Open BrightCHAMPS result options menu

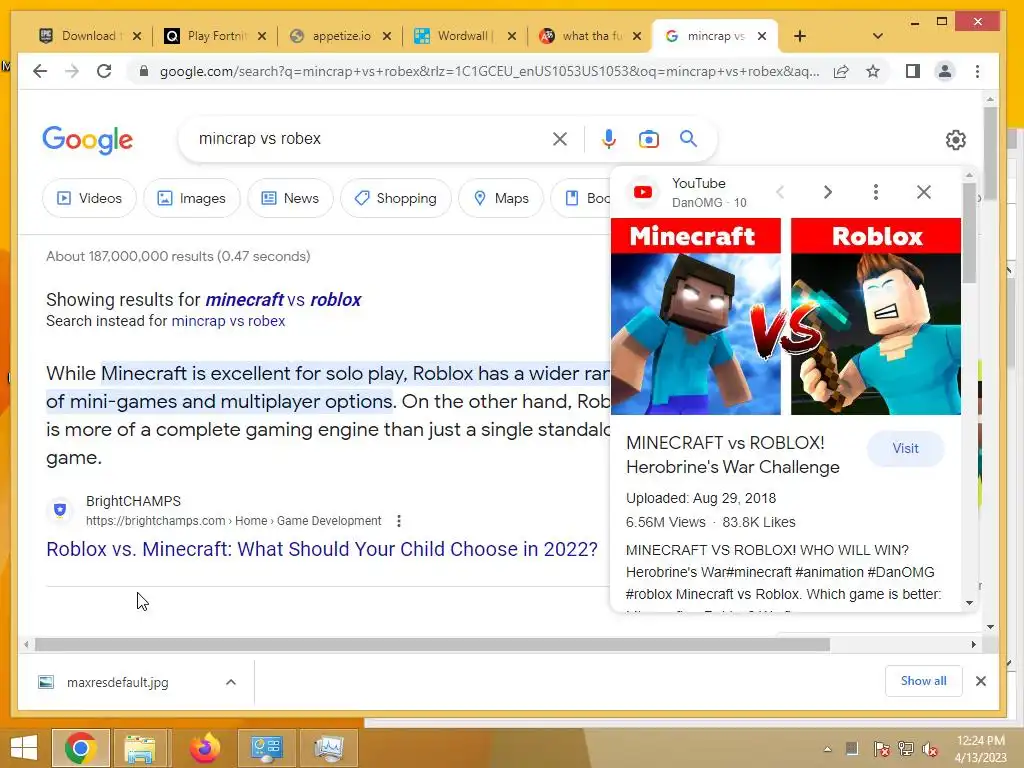(399, 521)
